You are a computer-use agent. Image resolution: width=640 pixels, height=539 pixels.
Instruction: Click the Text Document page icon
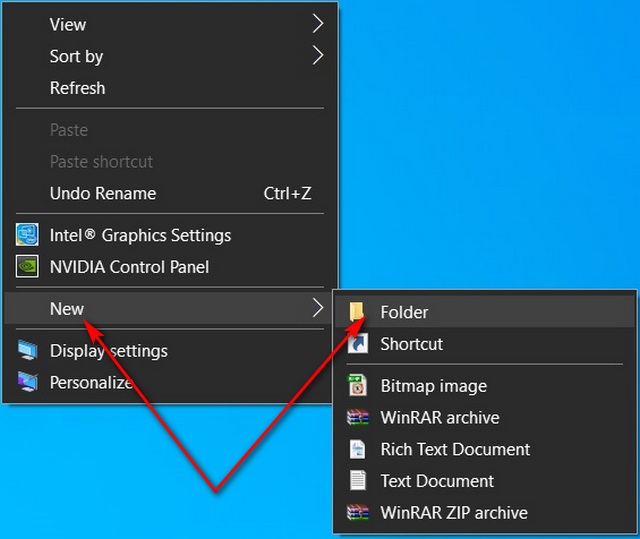coord(358,481)
